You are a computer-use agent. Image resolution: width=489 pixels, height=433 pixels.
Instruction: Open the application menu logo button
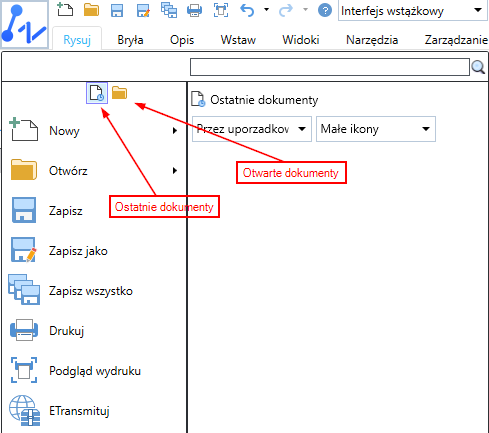pyautogui.click(x=24, y=25)
